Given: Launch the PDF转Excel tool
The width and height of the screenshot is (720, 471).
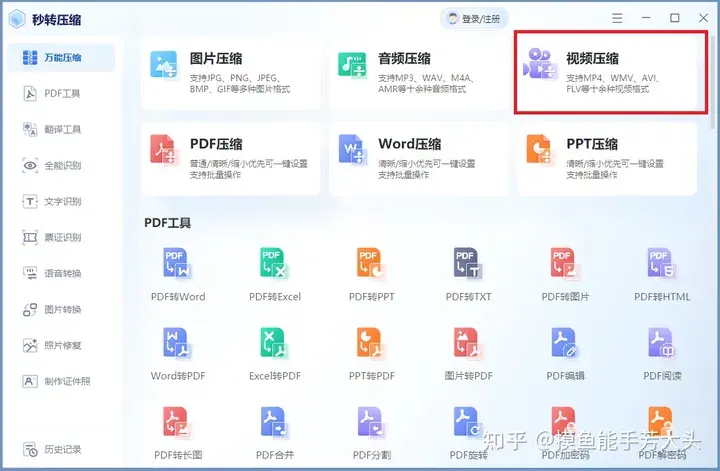Looking at the screenshot, I should [275, 275].
